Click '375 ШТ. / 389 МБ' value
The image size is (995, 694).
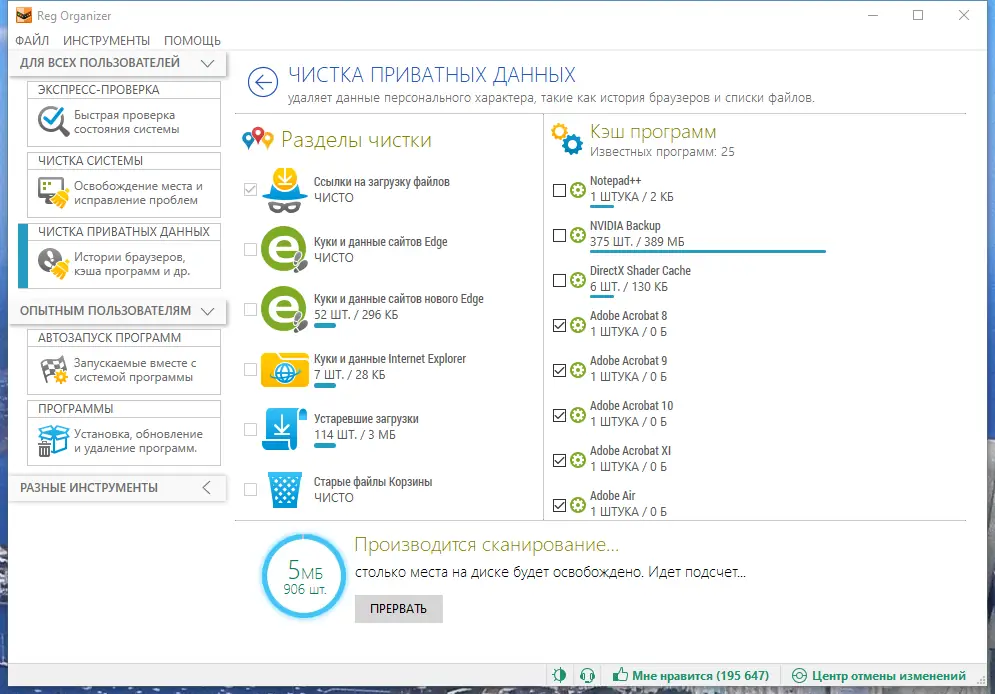pyautogui.click(x=637, y=242)
